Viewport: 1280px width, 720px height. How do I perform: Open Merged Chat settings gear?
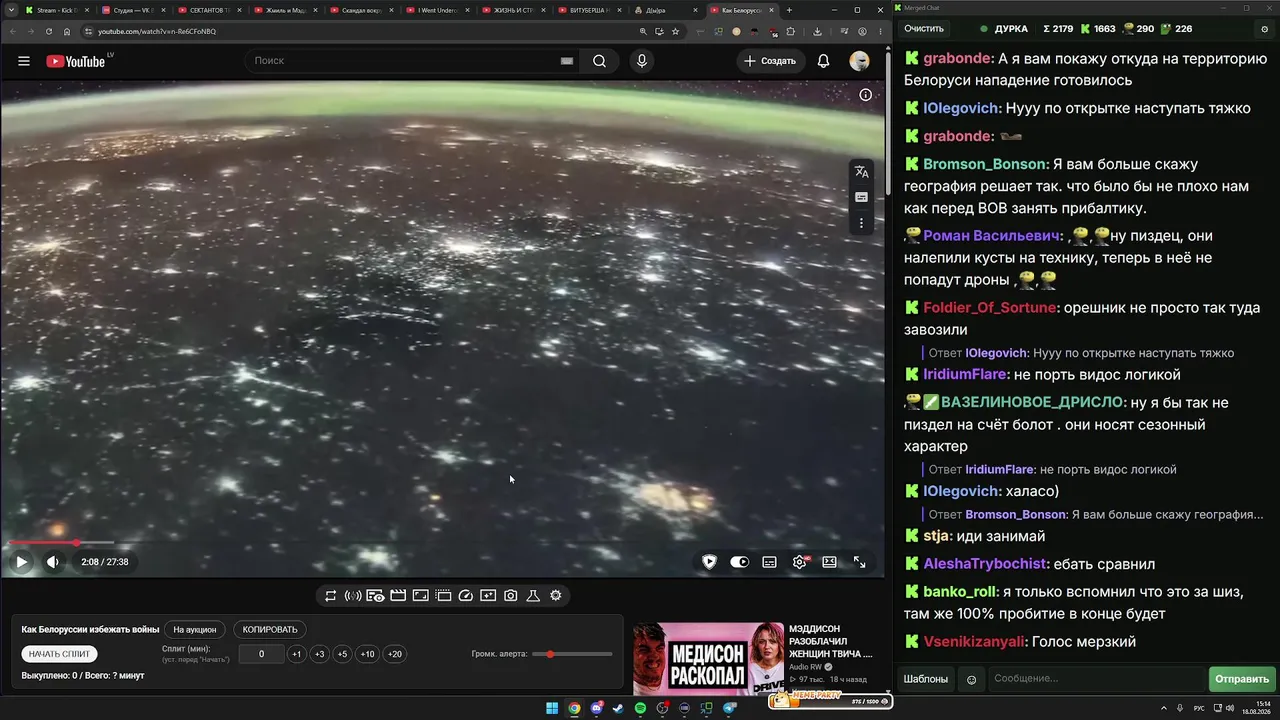tap(1265, 29)
